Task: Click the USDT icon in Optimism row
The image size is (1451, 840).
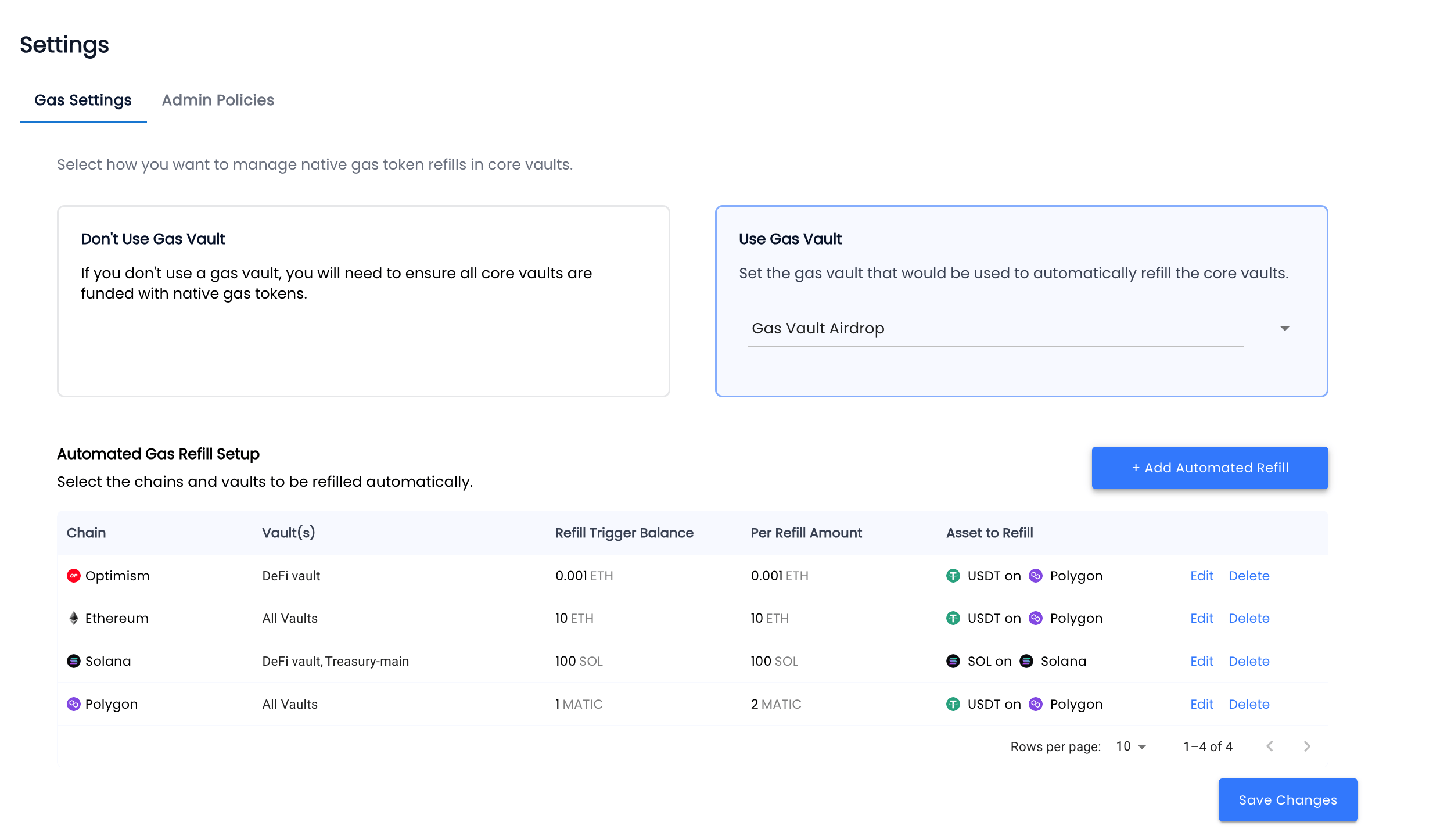Action: pyautogui.click(x=953, y=576)
